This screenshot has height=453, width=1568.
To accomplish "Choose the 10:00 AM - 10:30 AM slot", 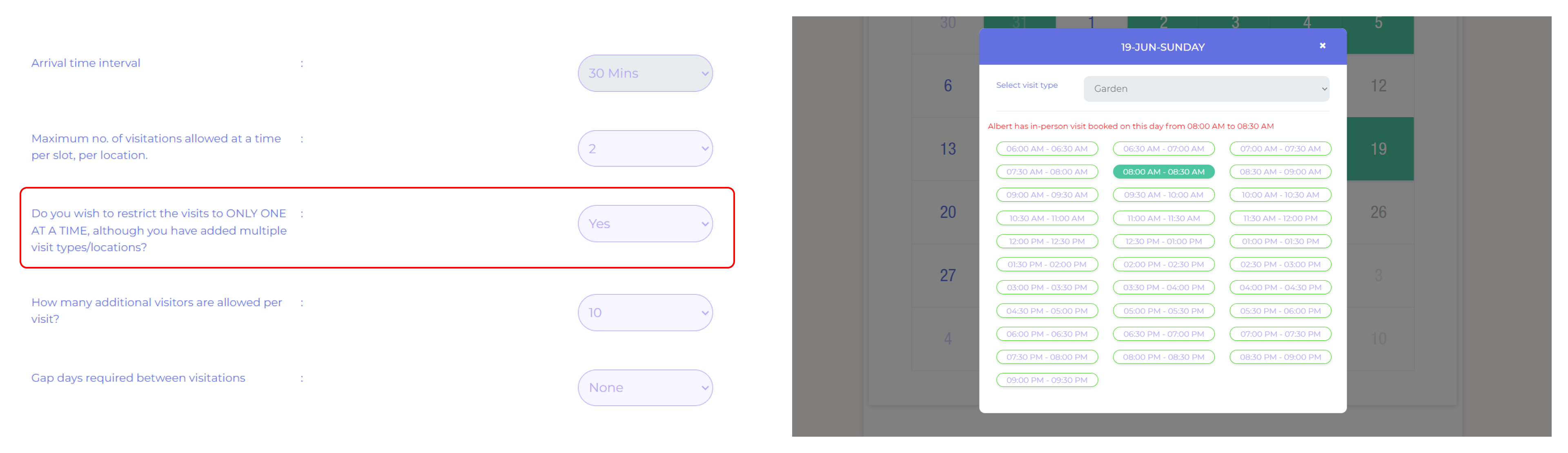I will pyautogui.click(x=1280, y=195).
